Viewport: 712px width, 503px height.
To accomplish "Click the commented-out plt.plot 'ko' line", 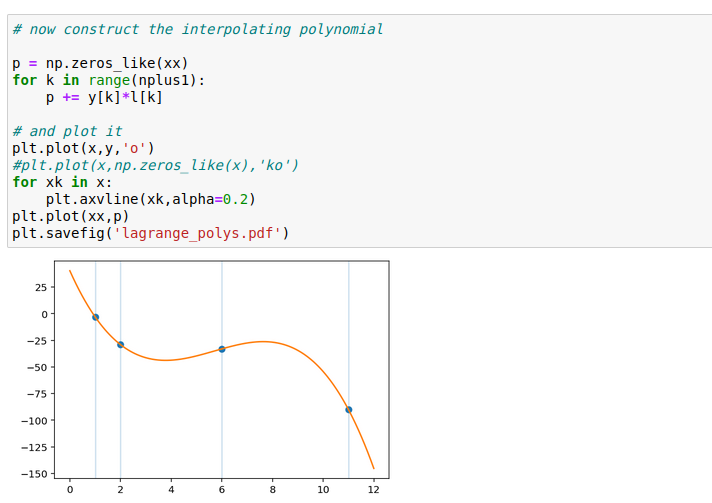I will click(x=155, y=165).
